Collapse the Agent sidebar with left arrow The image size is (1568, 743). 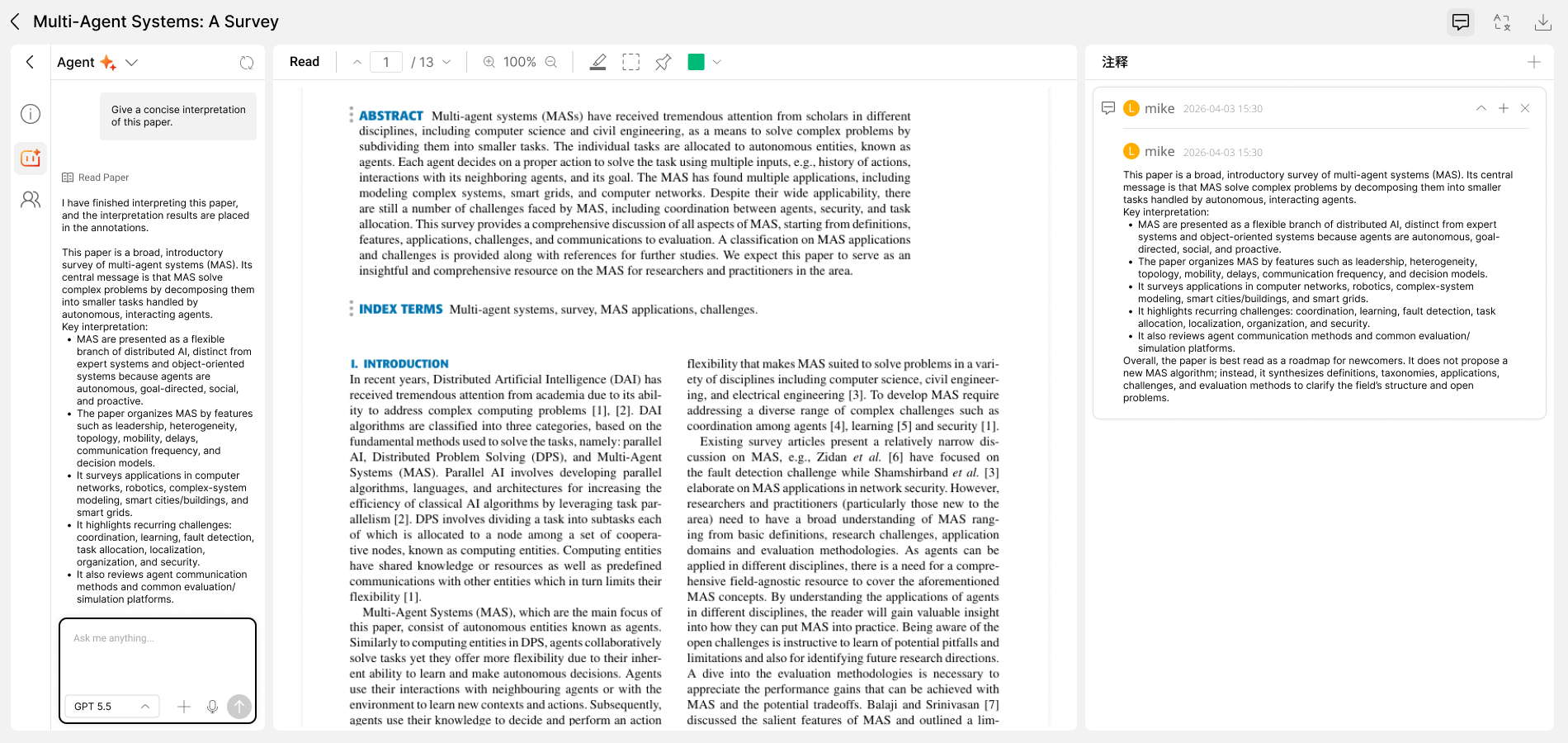pos(30,62)
